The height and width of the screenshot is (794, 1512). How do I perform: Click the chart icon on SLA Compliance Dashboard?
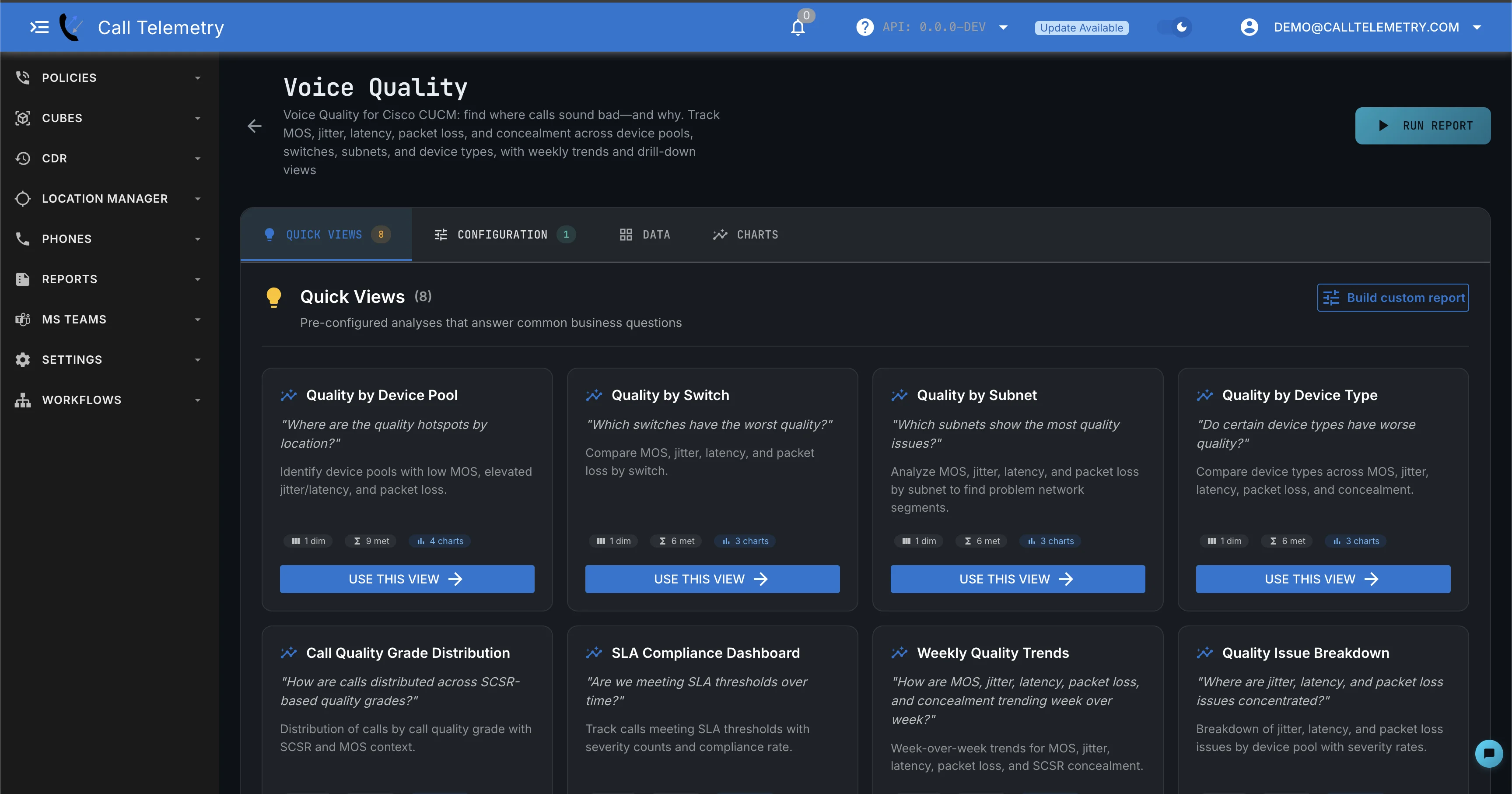[594, 653]
